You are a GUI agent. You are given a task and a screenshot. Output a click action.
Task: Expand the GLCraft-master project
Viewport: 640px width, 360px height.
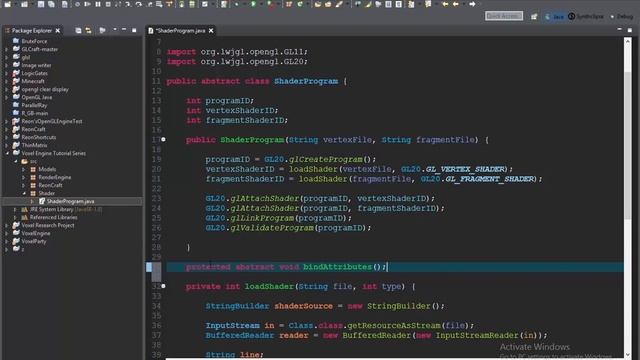click(7, 49)
